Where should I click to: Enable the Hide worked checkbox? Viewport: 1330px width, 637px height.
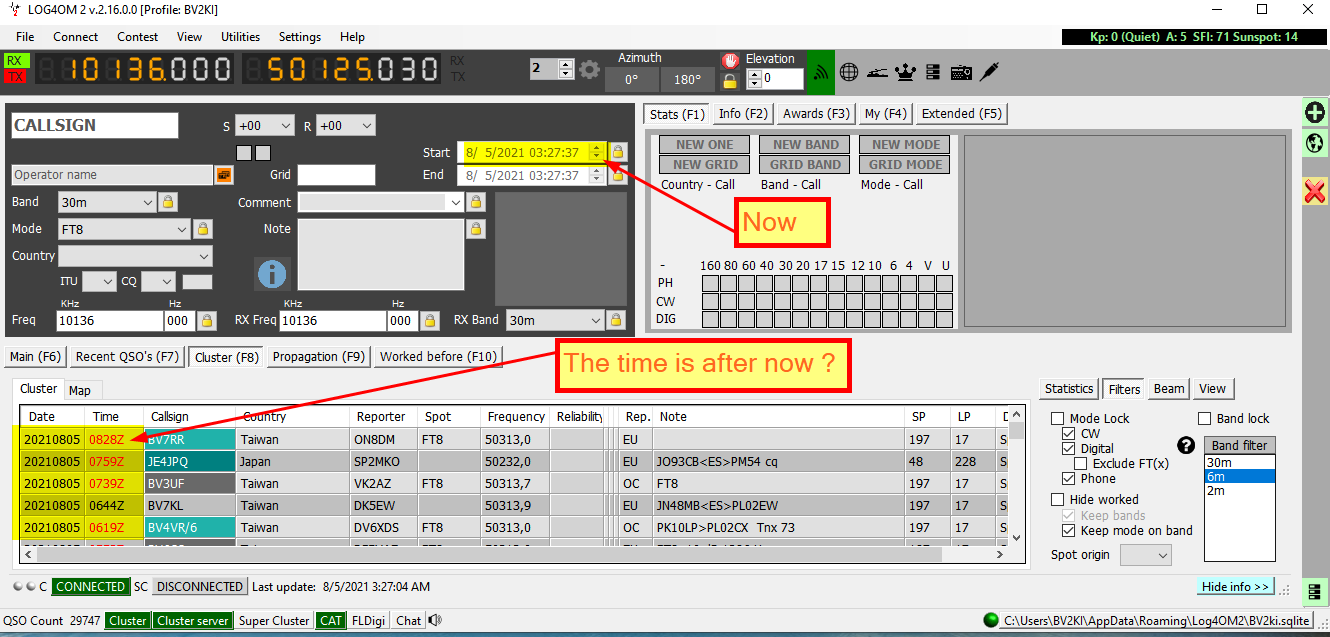pos(1058,499)
